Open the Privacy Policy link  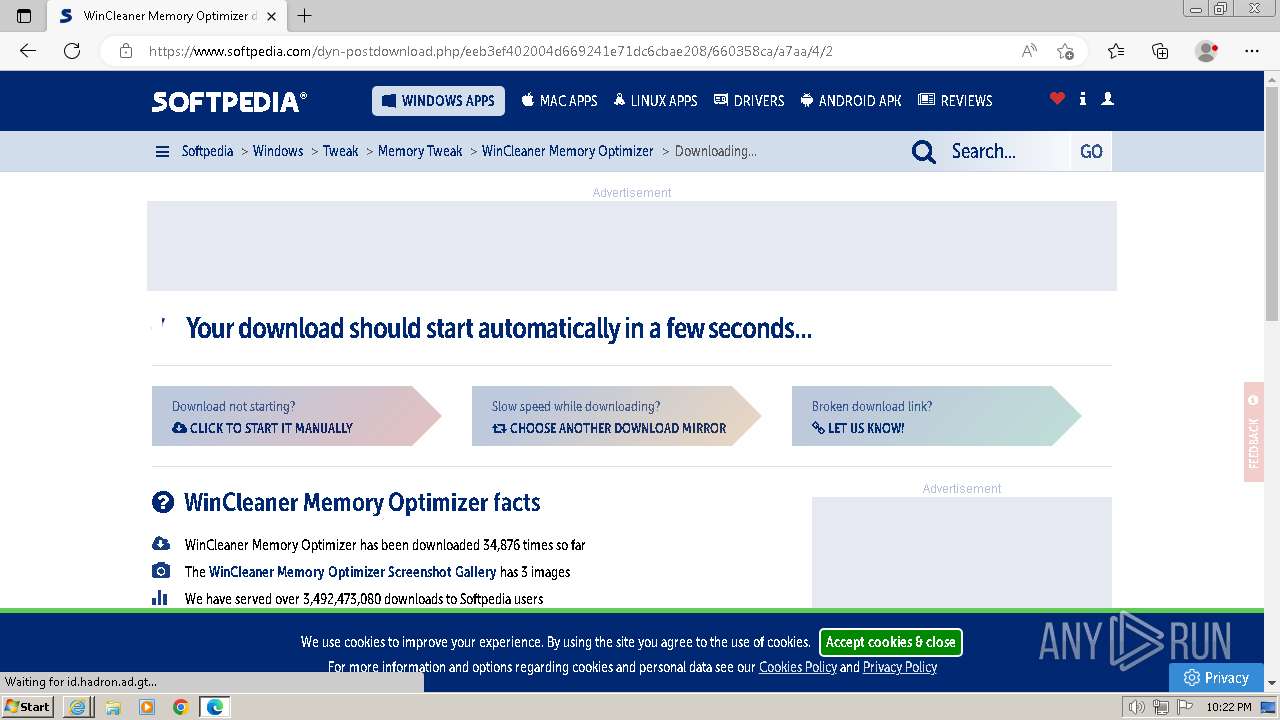[900, 667]
